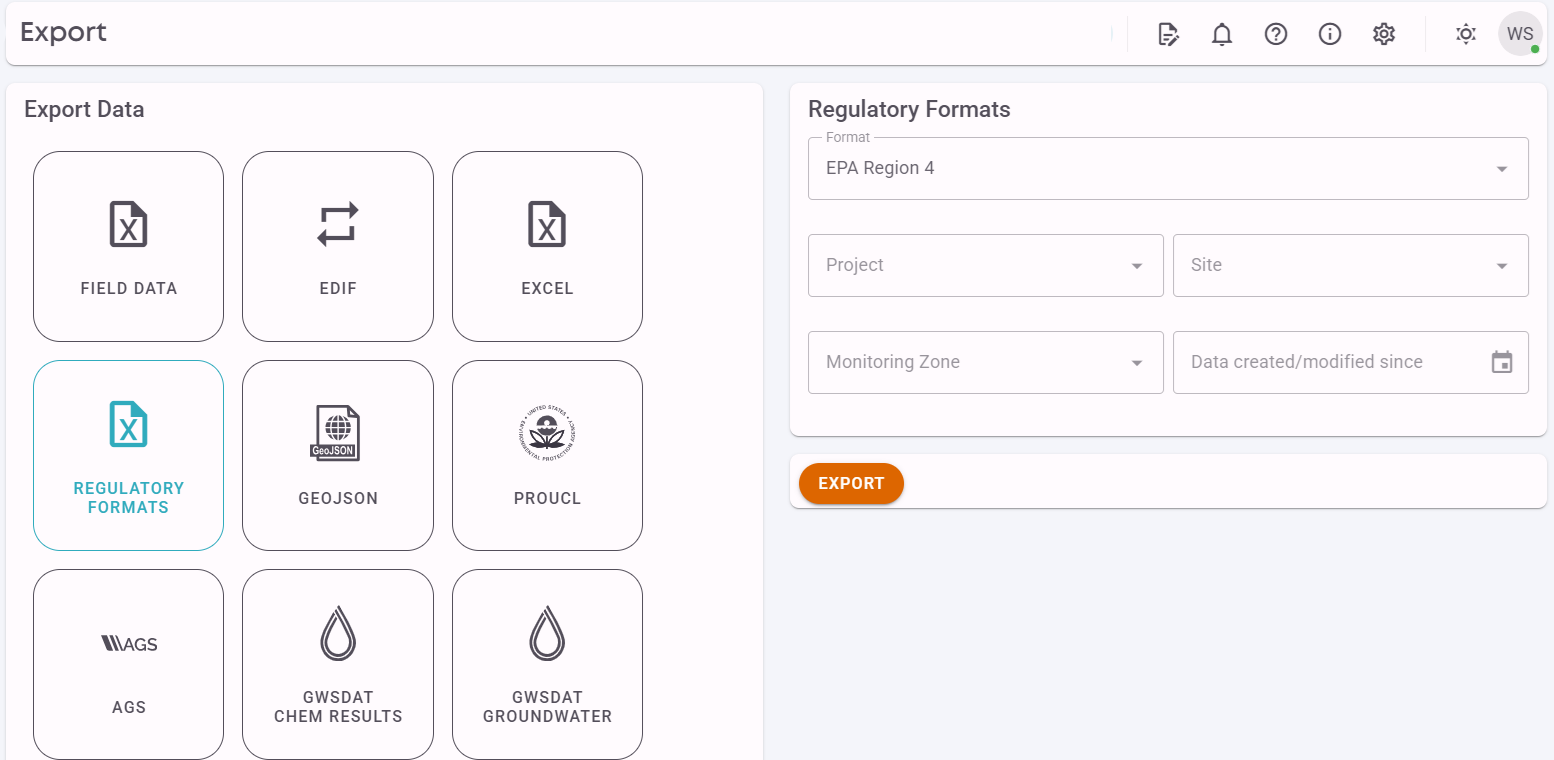1554x760 pixels.
Task: Select the Regulatory Formats tile
Action: [129, 455]
